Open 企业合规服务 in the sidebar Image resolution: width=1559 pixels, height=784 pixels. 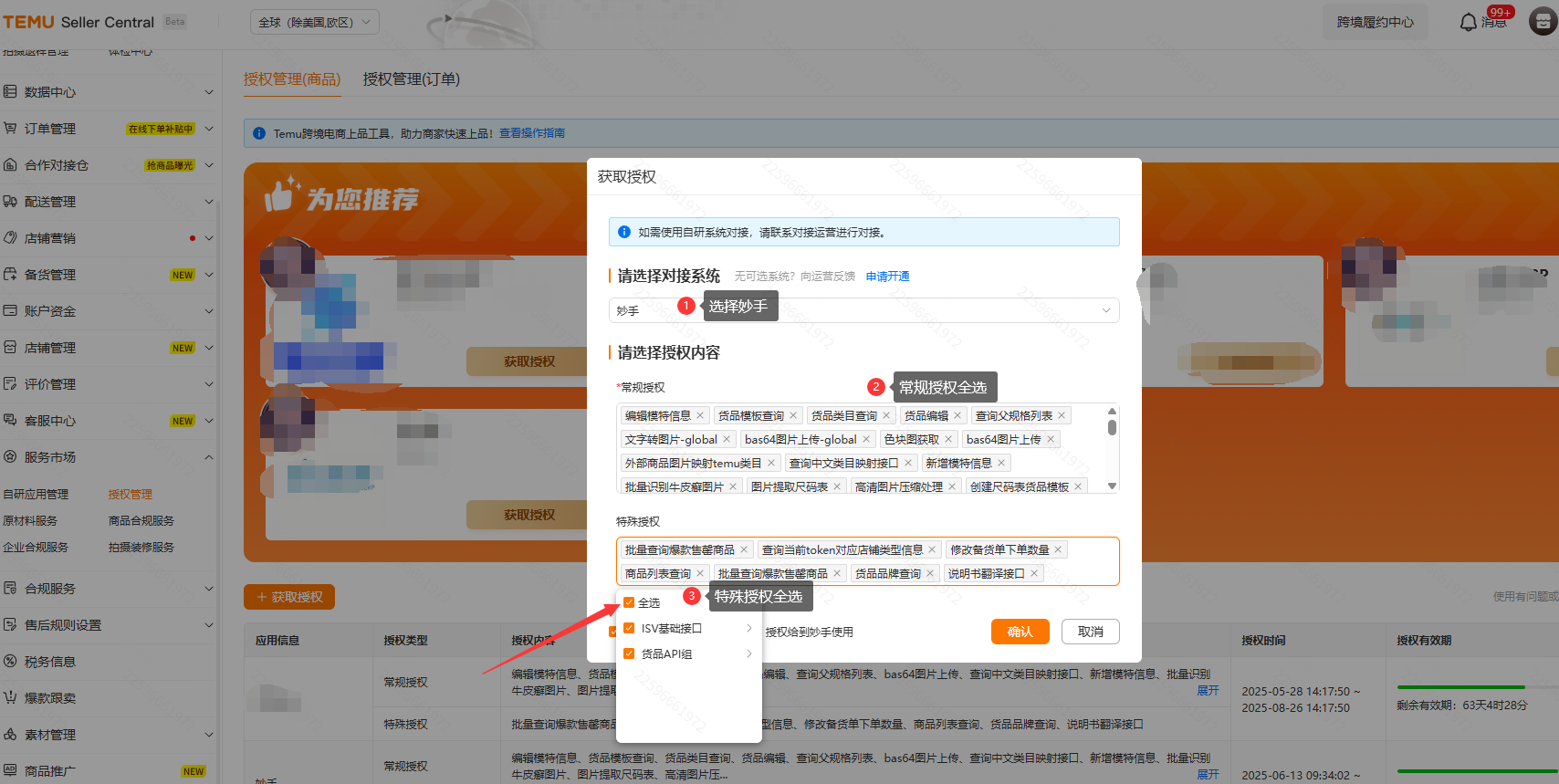click(36, 547)
